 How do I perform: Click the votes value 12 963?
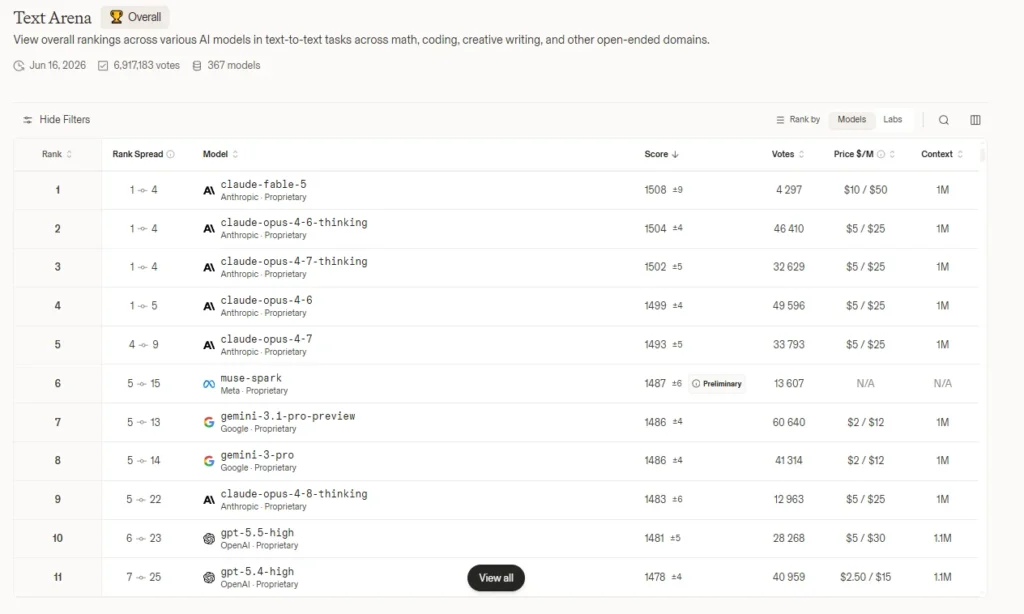tap(788, 500)
